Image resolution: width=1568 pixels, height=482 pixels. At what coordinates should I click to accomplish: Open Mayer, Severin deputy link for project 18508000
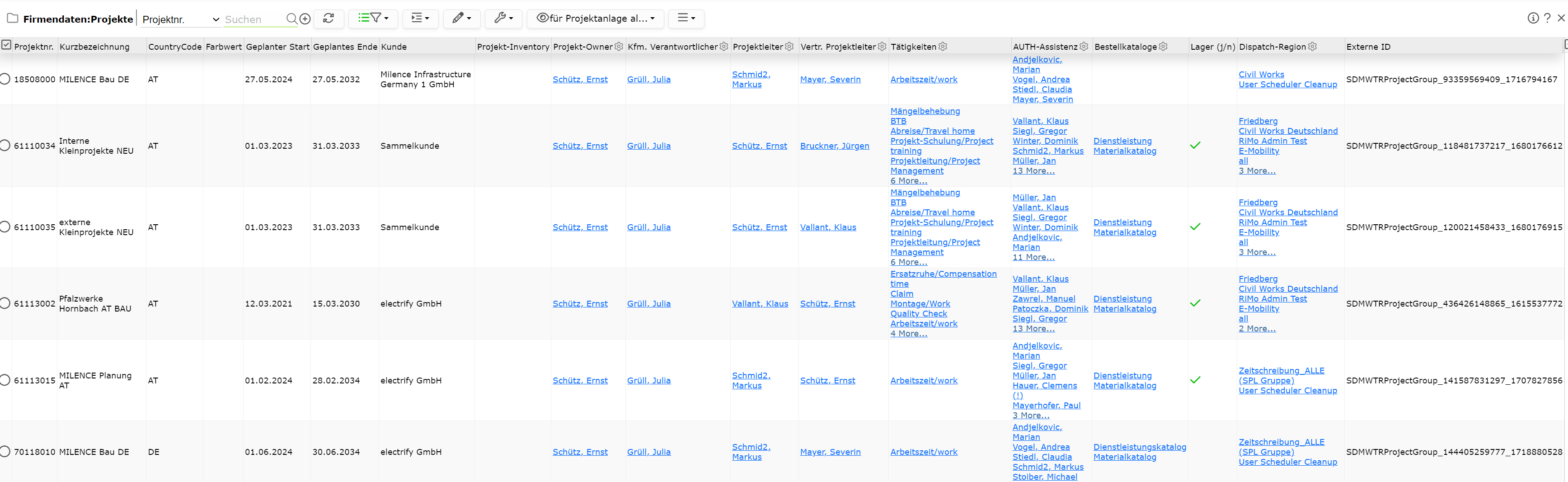830,80
